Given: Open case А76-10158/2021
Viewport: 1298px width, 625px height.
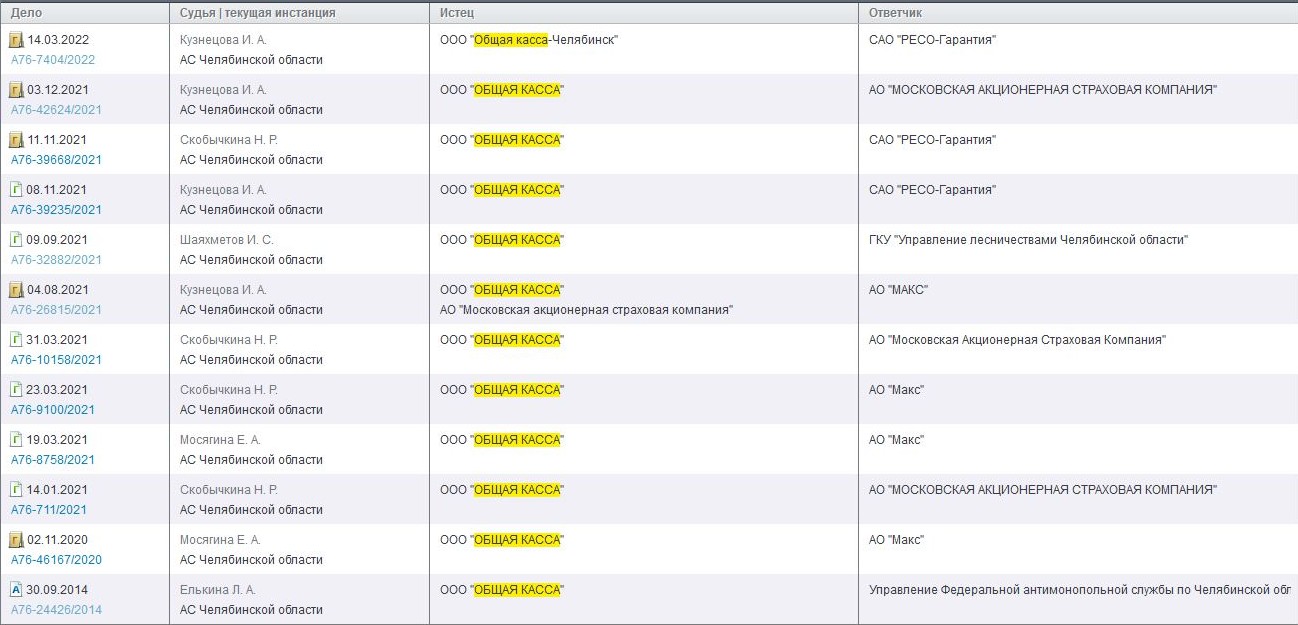Looking at the screenshot, I should click(56, 360).
